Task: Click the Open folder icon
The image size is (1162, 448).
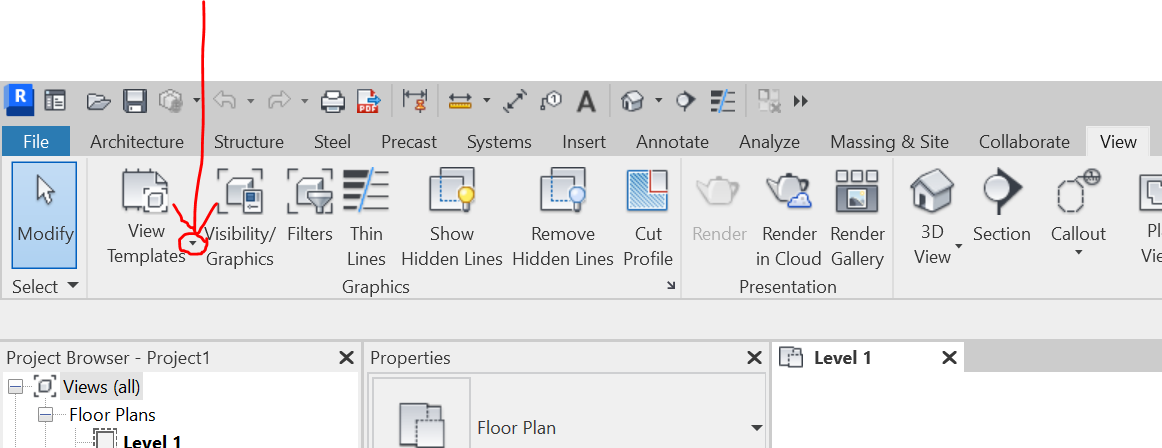Action: click(99, 101)
